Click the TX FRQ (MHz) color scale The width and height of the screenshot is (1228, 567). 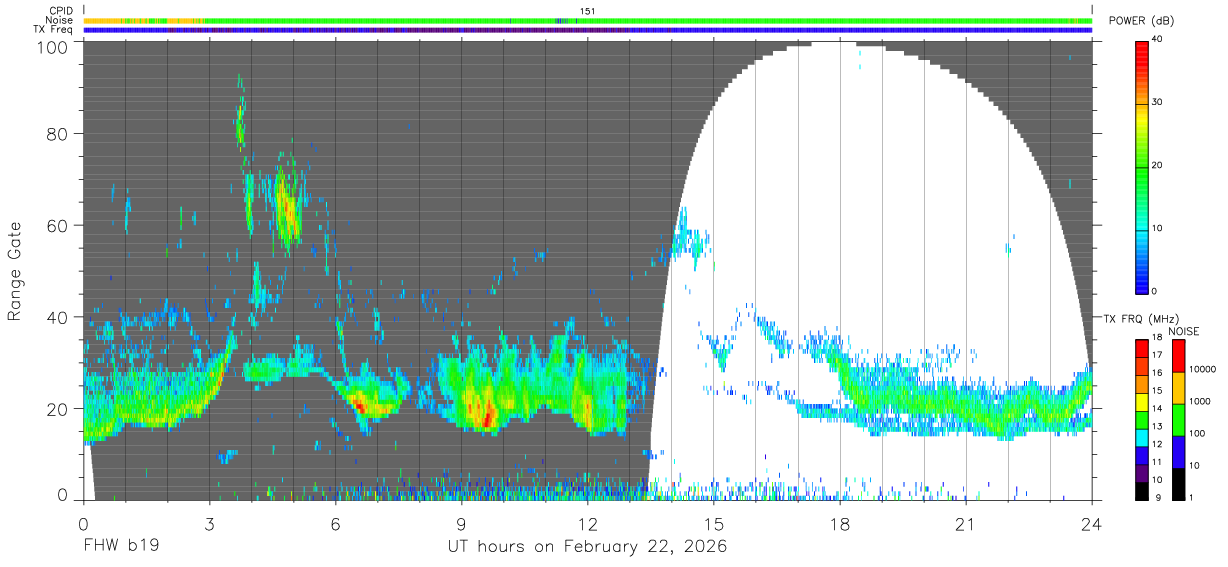click(1142, 420)
